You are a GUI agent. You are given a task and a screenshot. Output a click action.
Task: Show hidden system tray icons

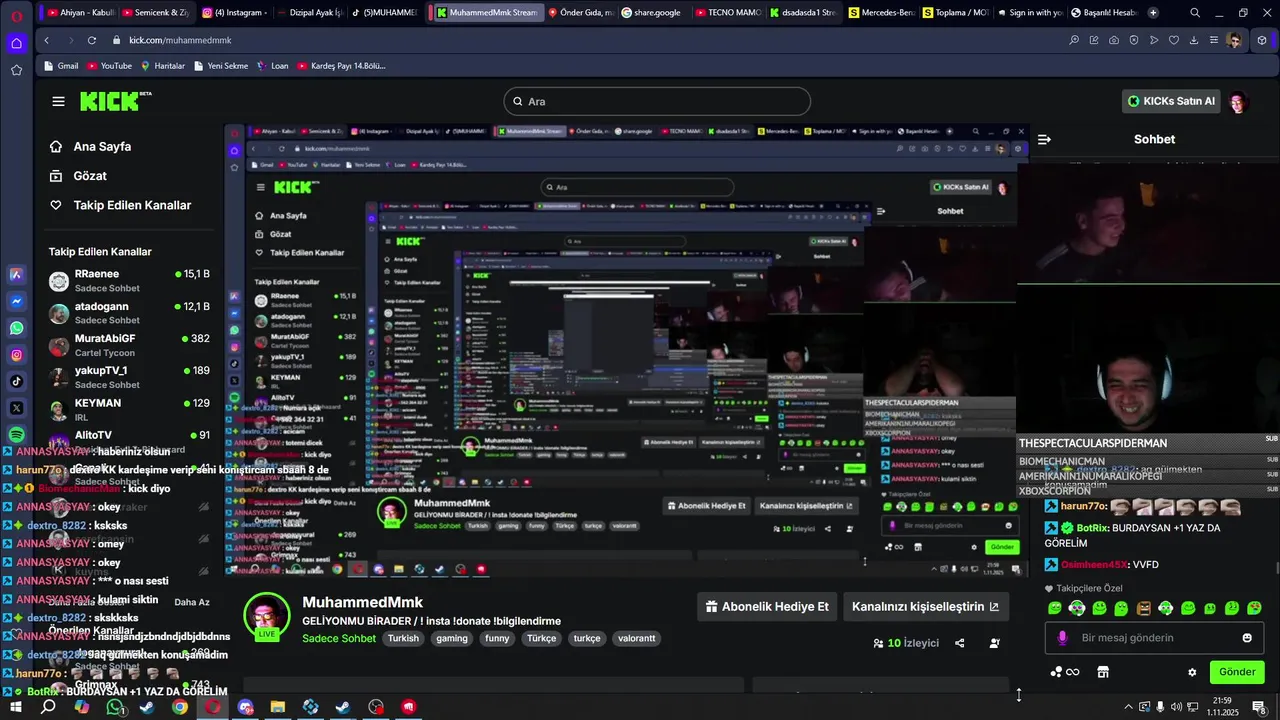pos(1128,707)
